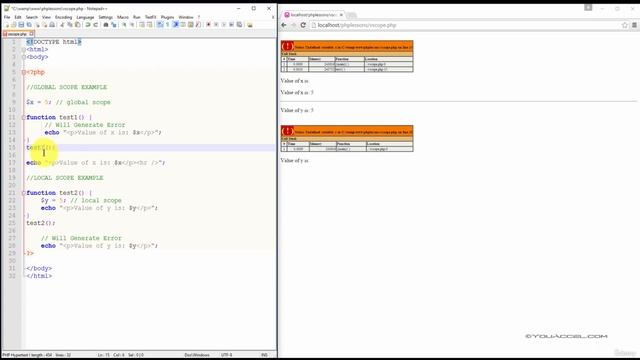Open a new browser tab

coord(351,15)
